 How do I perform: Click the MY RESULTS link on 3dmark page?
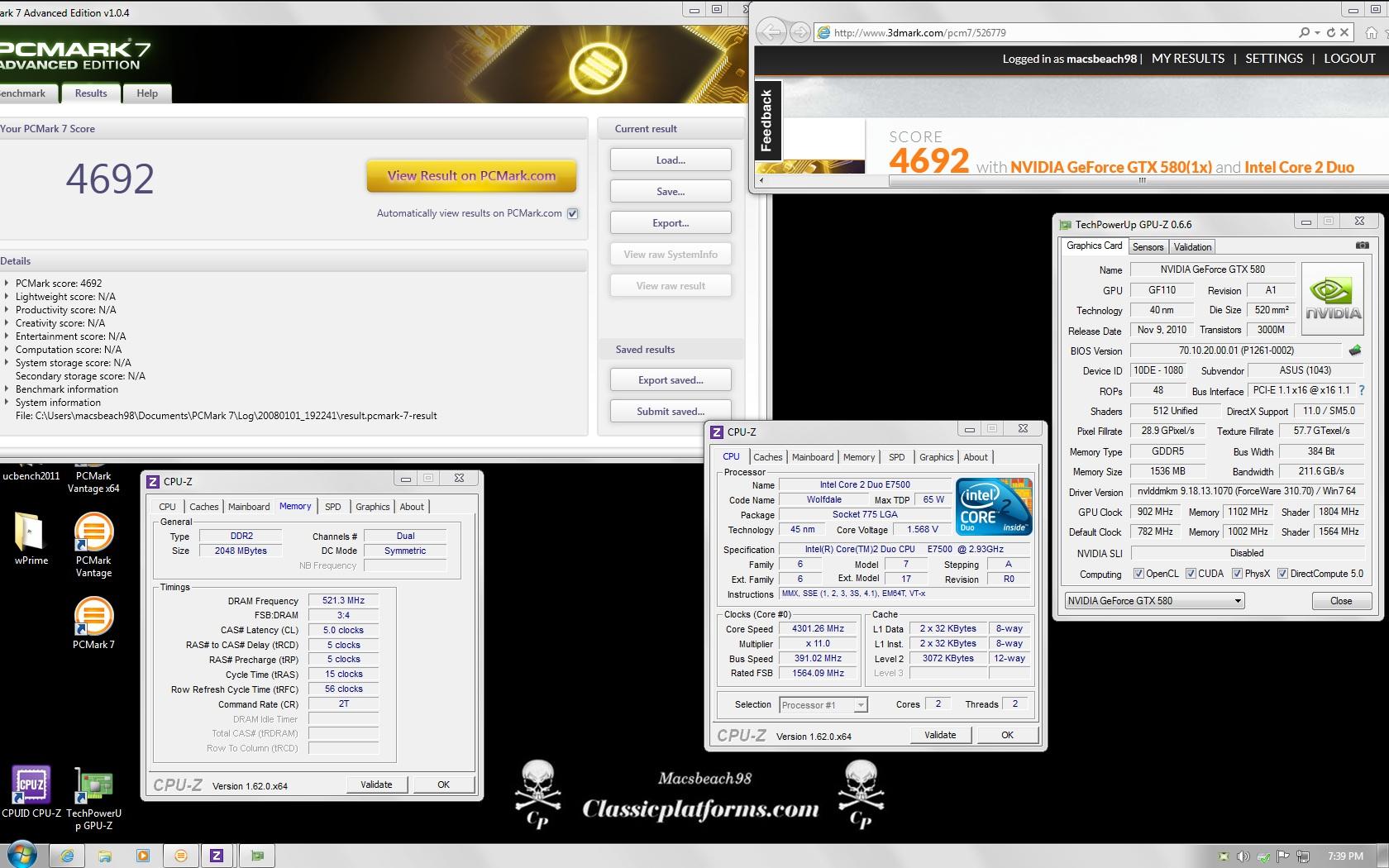[1188, 59]
